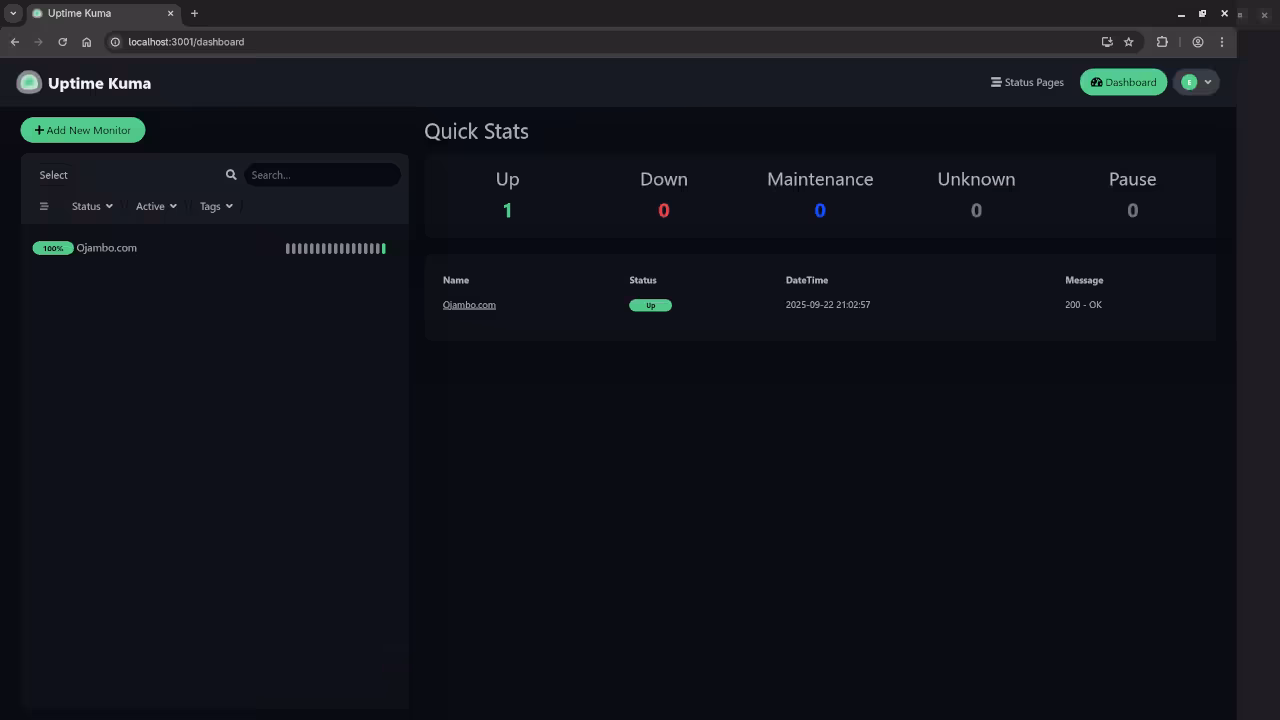Click the 100% uptime badge
1280x720 pixels.
click(x=53, y=248)
